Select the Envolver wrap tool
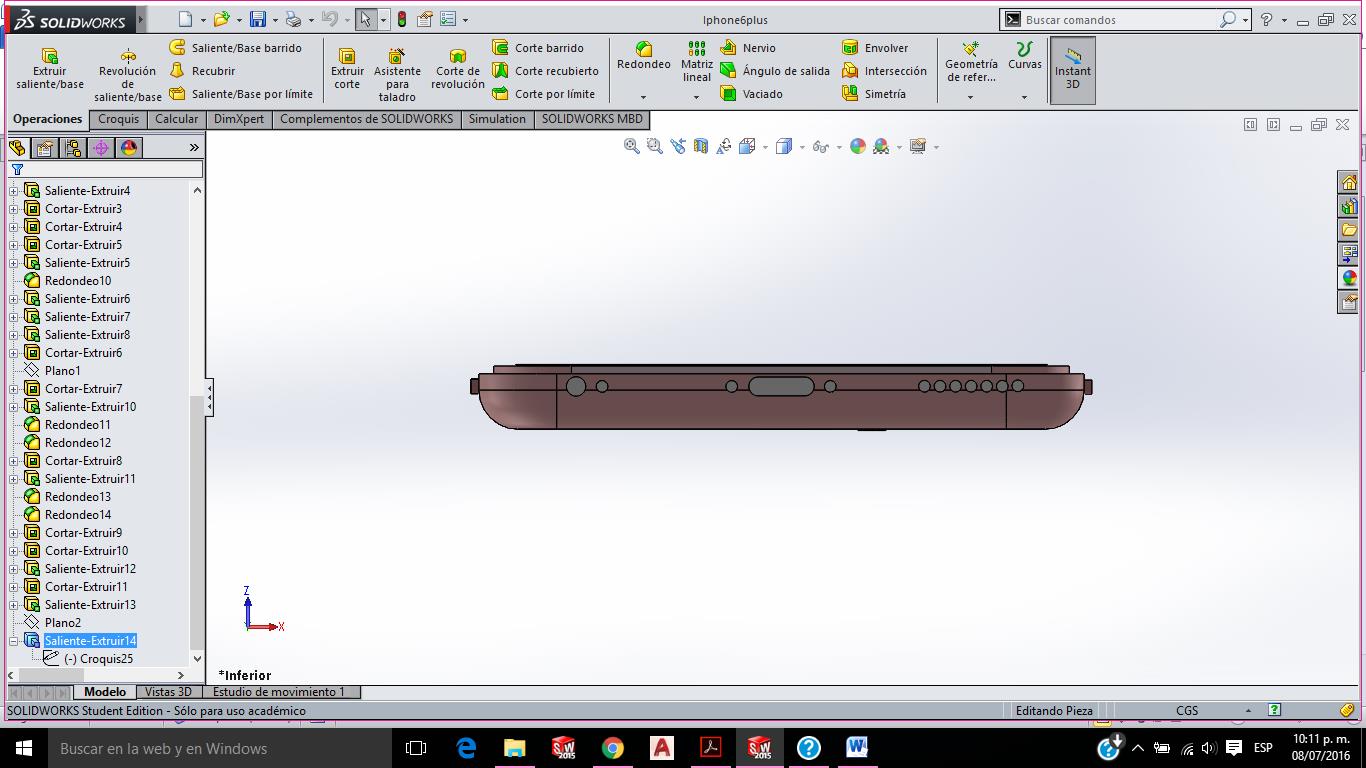This screenshot has width=1366, height=768. tap(876, 48)
